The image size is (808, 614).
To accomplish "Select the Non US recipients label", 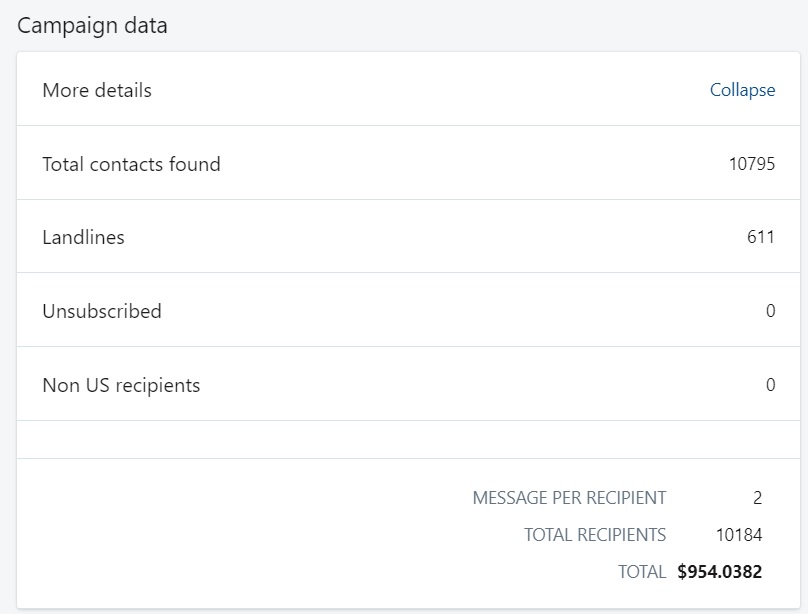I will click(121, 385).
